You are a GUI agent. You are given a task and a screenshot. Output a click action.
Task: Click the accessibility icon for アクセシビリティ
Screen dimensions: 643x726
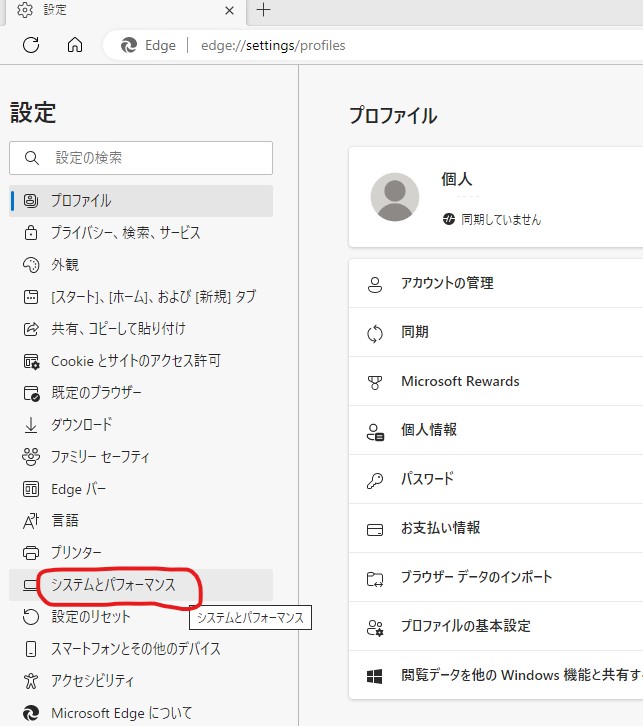point(31,681)
